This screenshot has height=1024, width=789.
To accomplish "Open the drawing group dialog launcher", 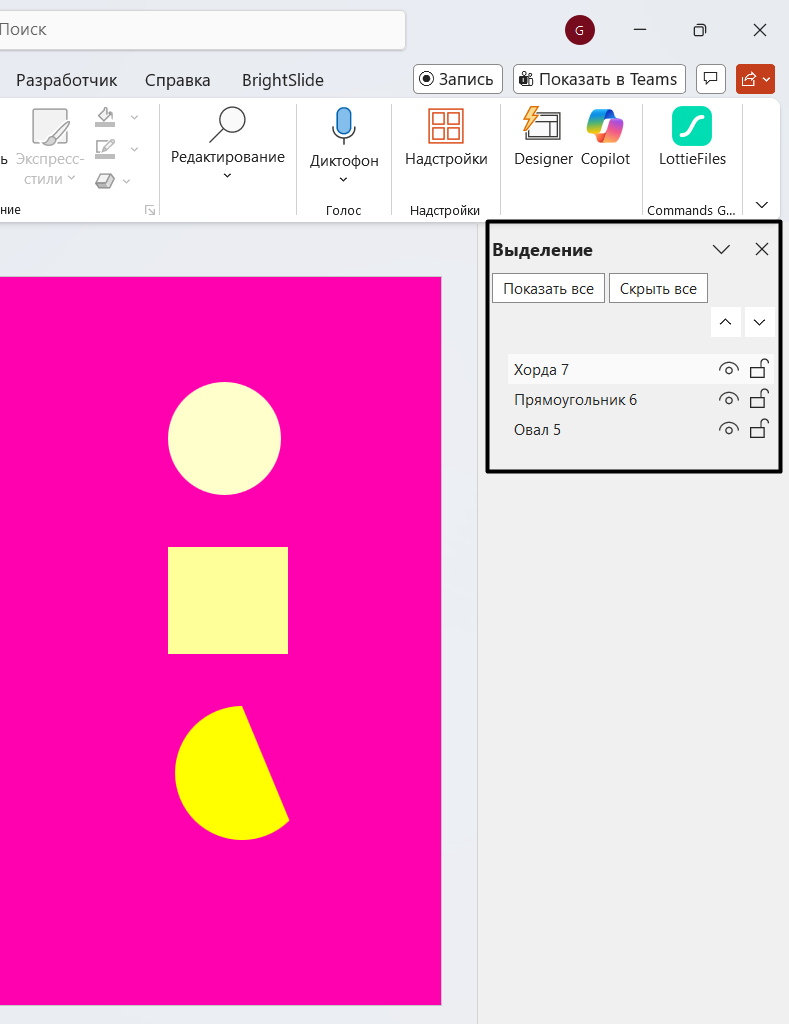I will point(150,210).
